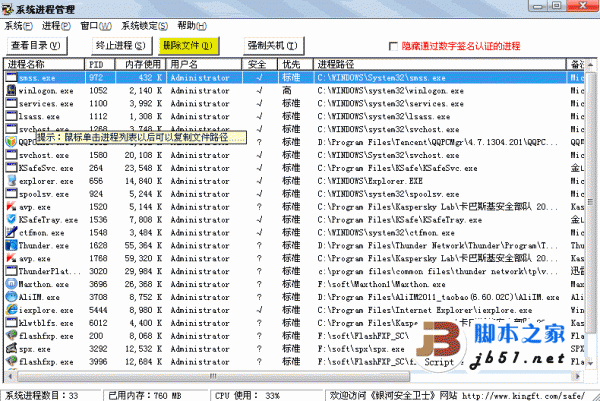
Task: Click the 查看目录(V) button
Action: pyautogui.click(x=37, y=46)
